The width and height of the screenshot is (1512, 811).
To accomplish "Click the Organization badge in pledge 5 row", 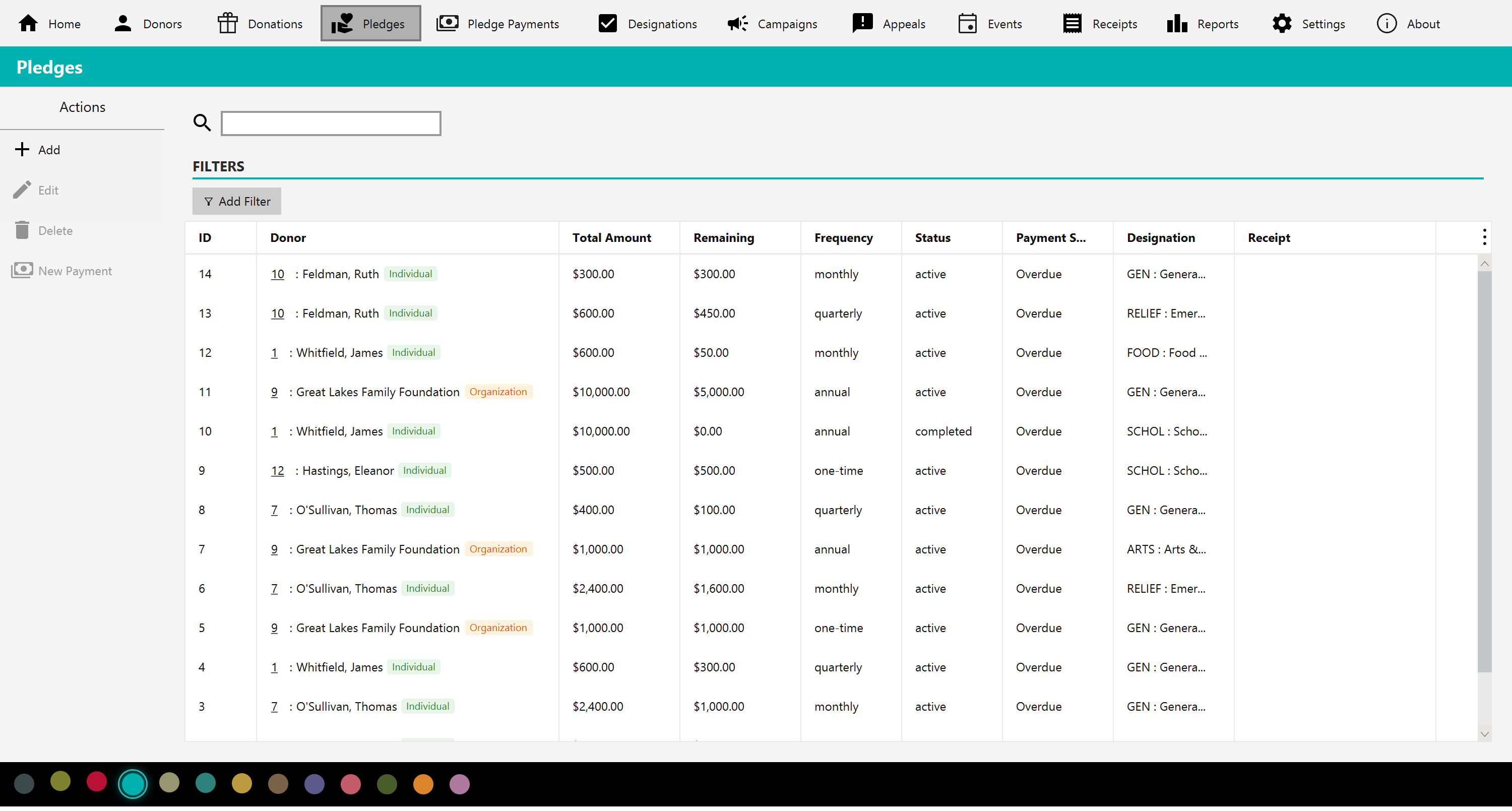I will [x=498, y=628].
